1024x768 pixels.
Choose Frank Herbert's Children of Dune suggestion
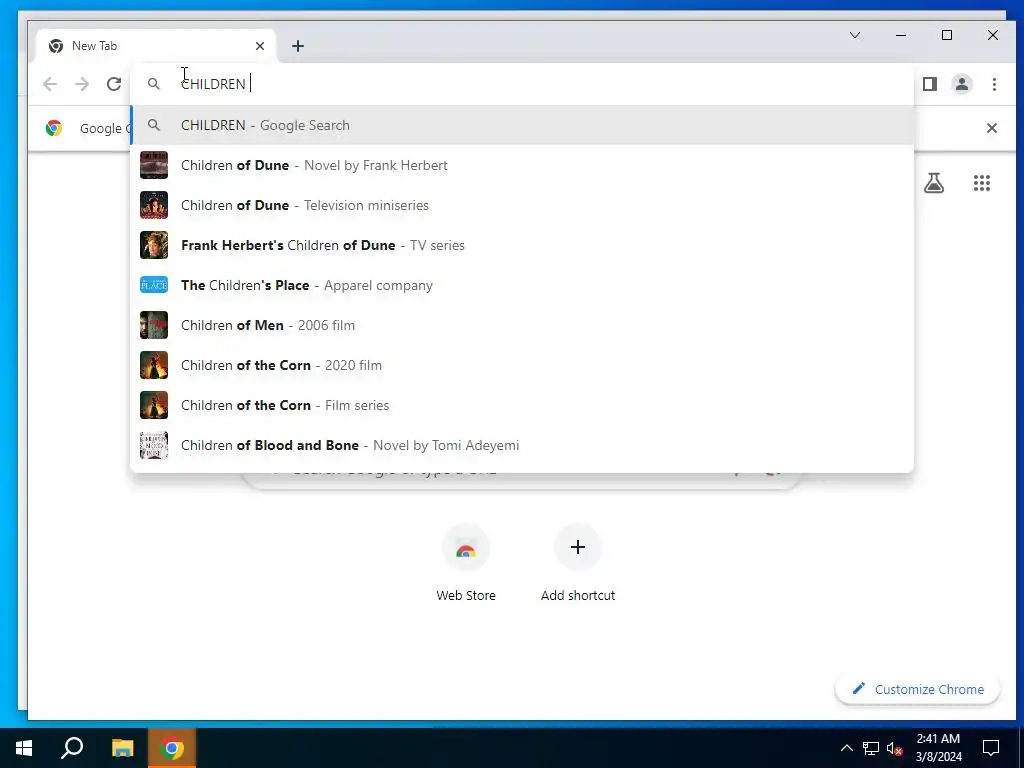[x=522, y=245]
